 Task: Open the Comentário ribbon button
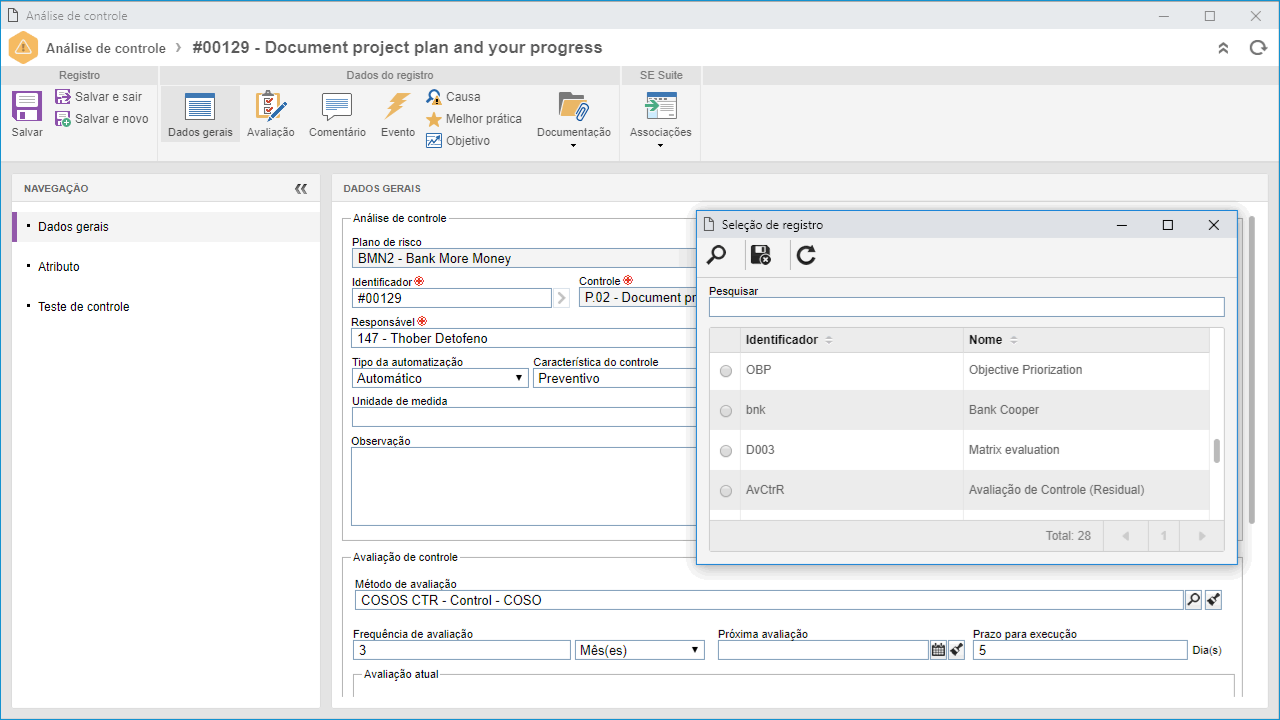tap(337, 114)
